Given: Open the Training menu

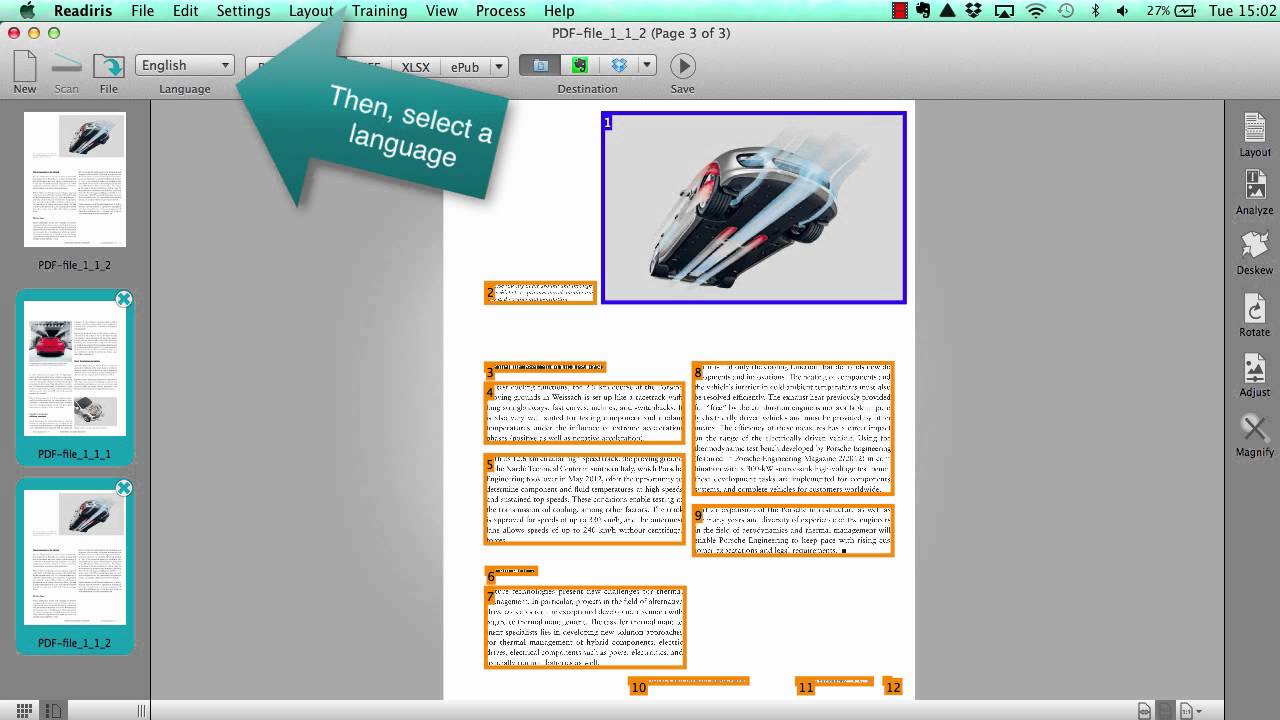Looking at the screenshot, I should 379,11.
